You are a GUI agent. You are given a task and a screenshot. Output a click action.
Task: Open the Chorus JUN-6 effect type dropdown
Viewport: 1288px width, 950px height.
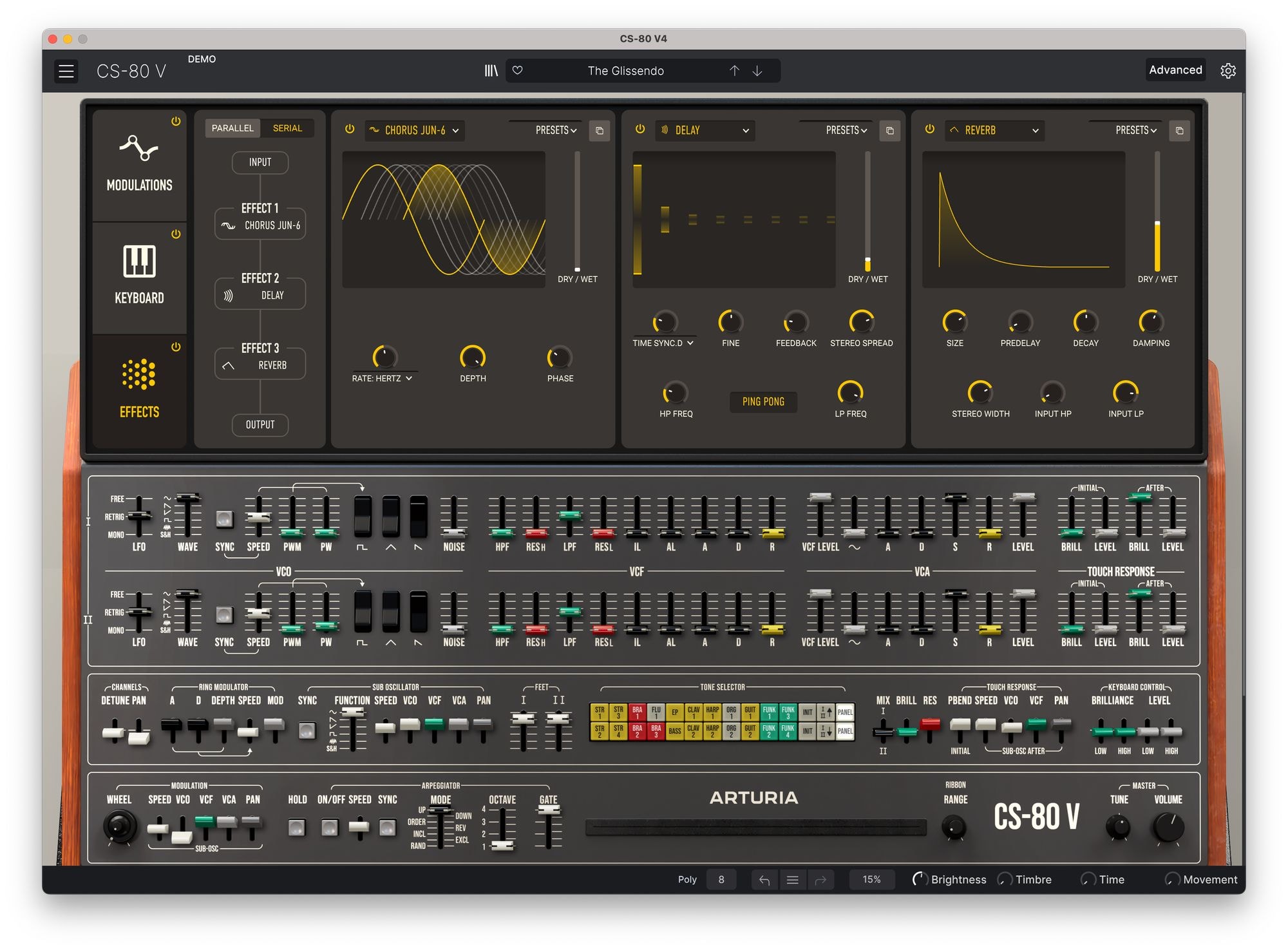pyautogui.click(x=415, y=131)
